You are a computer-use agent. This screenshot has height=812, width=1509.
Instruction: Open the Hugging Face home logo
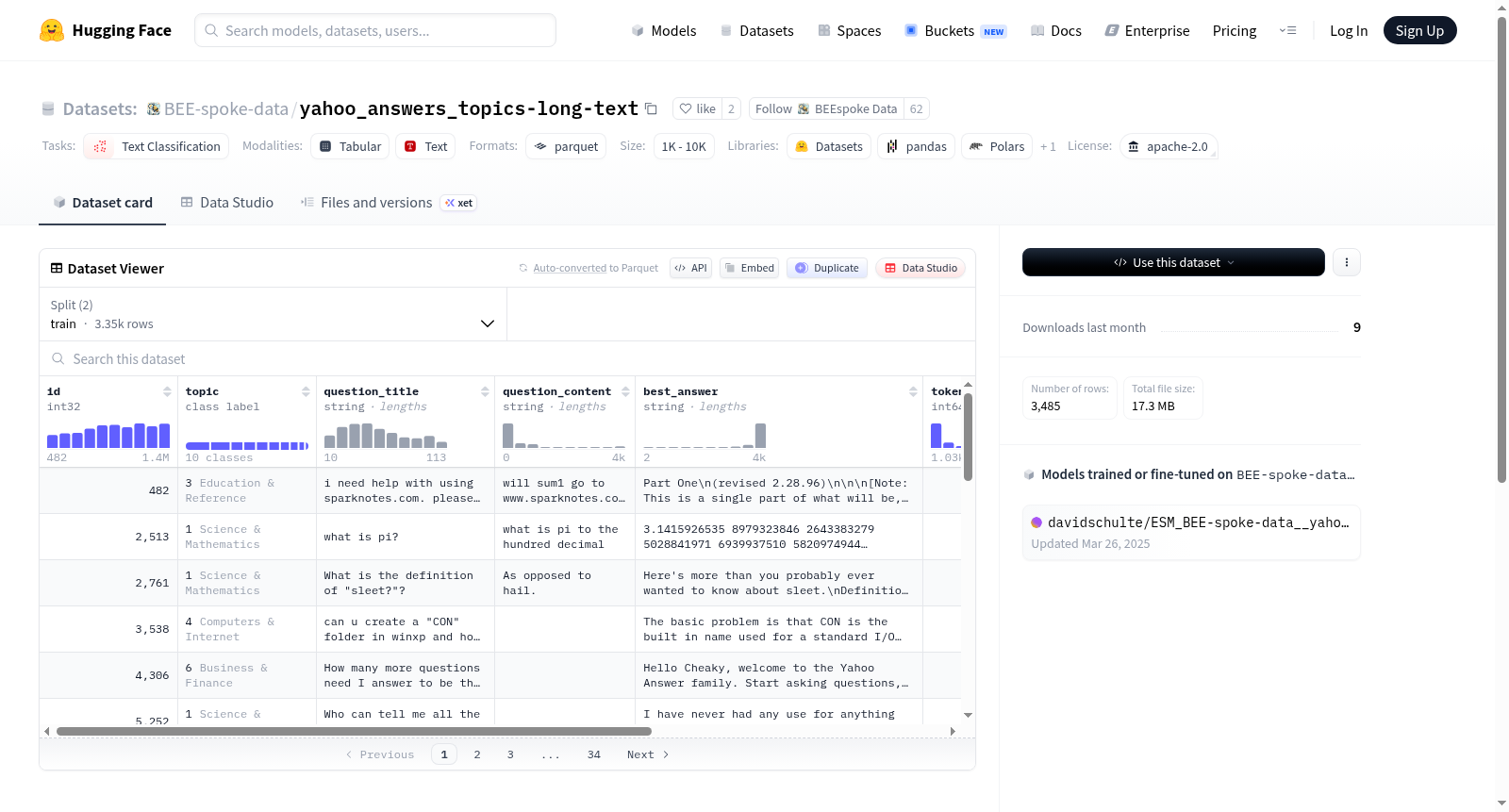click(106, 30)
